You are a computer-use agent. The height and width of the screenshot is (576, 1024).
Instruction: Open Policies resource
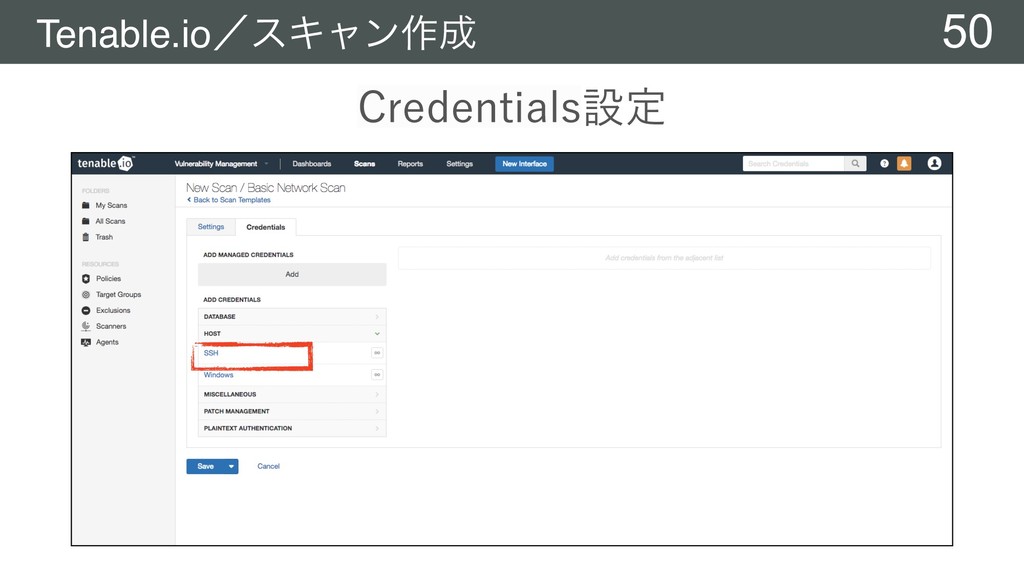point(108,278)
